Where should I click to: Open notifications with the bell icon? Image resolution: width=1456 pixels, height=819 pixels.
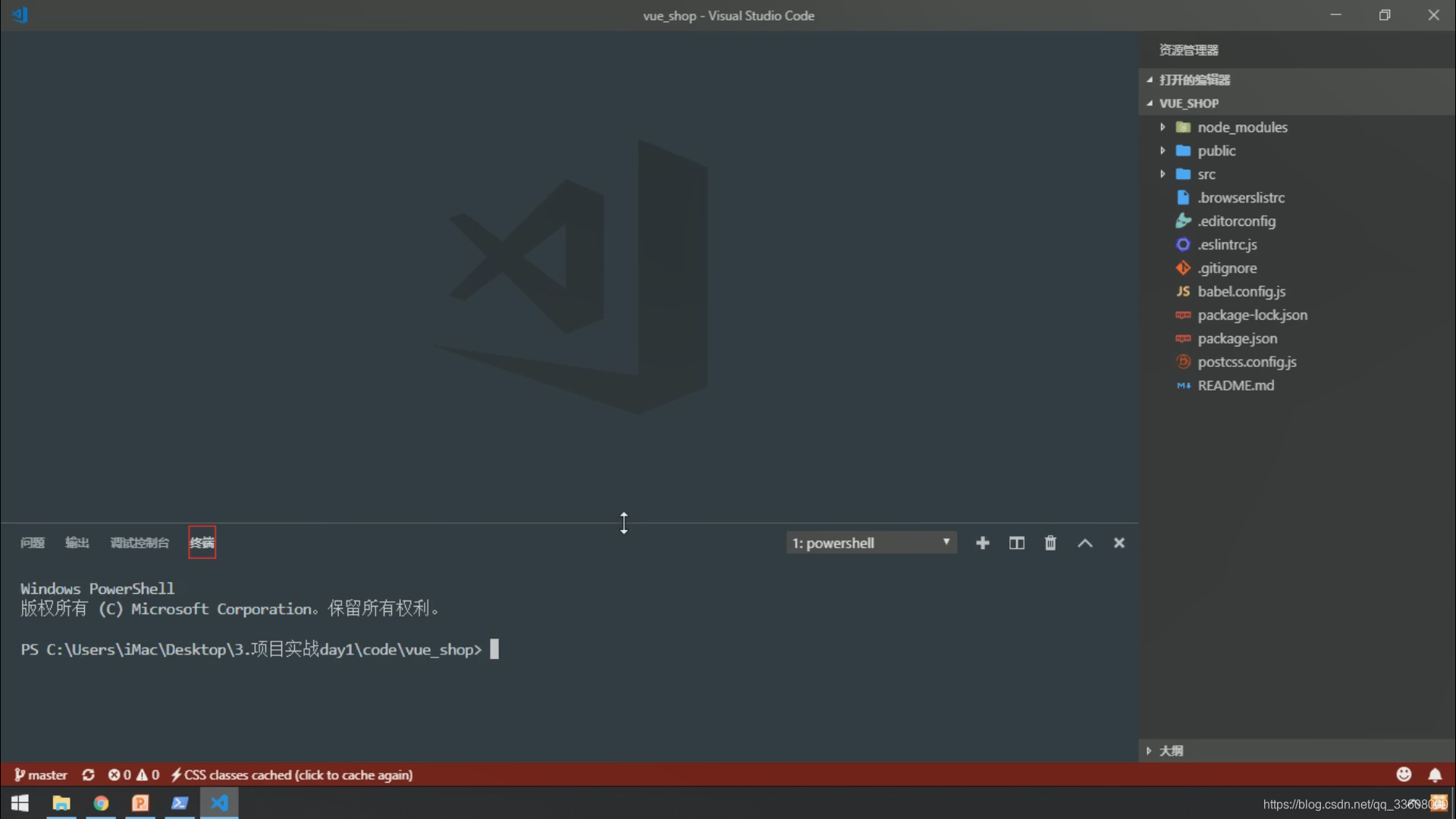click(x=1435, y=775)
